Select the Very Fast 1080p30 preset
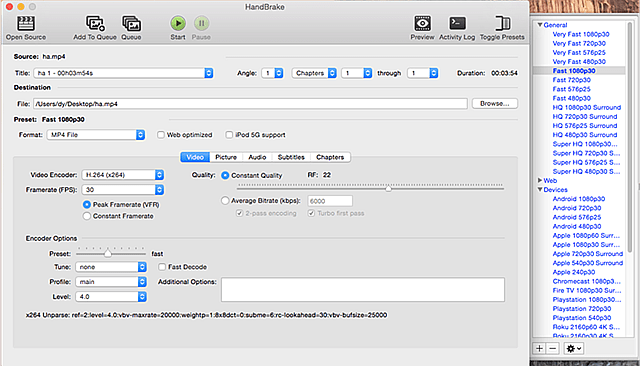The width and height of the screenshot is (640, 366). click(581, 34)
